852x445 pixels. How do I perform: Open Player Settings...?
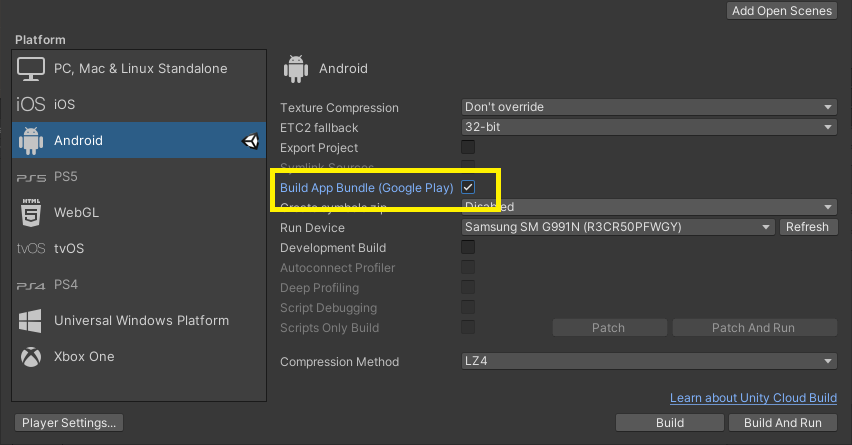point(69,423)
